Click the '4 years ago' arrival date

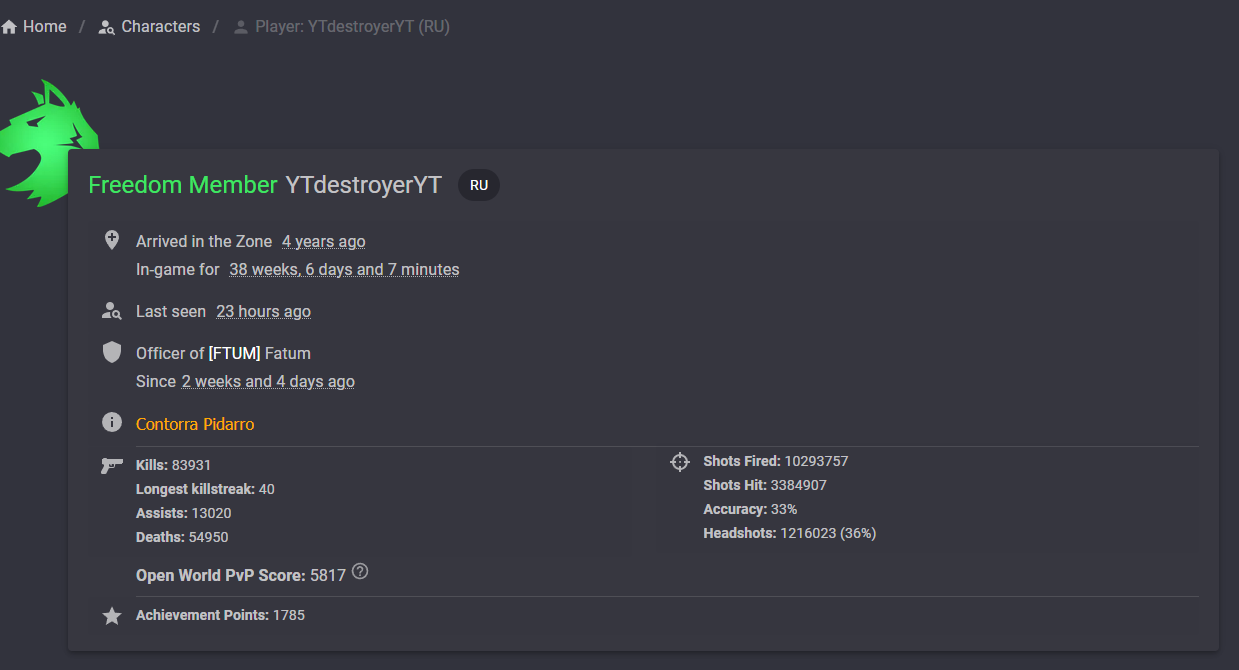pyautogui.click(x=323, y=241)
